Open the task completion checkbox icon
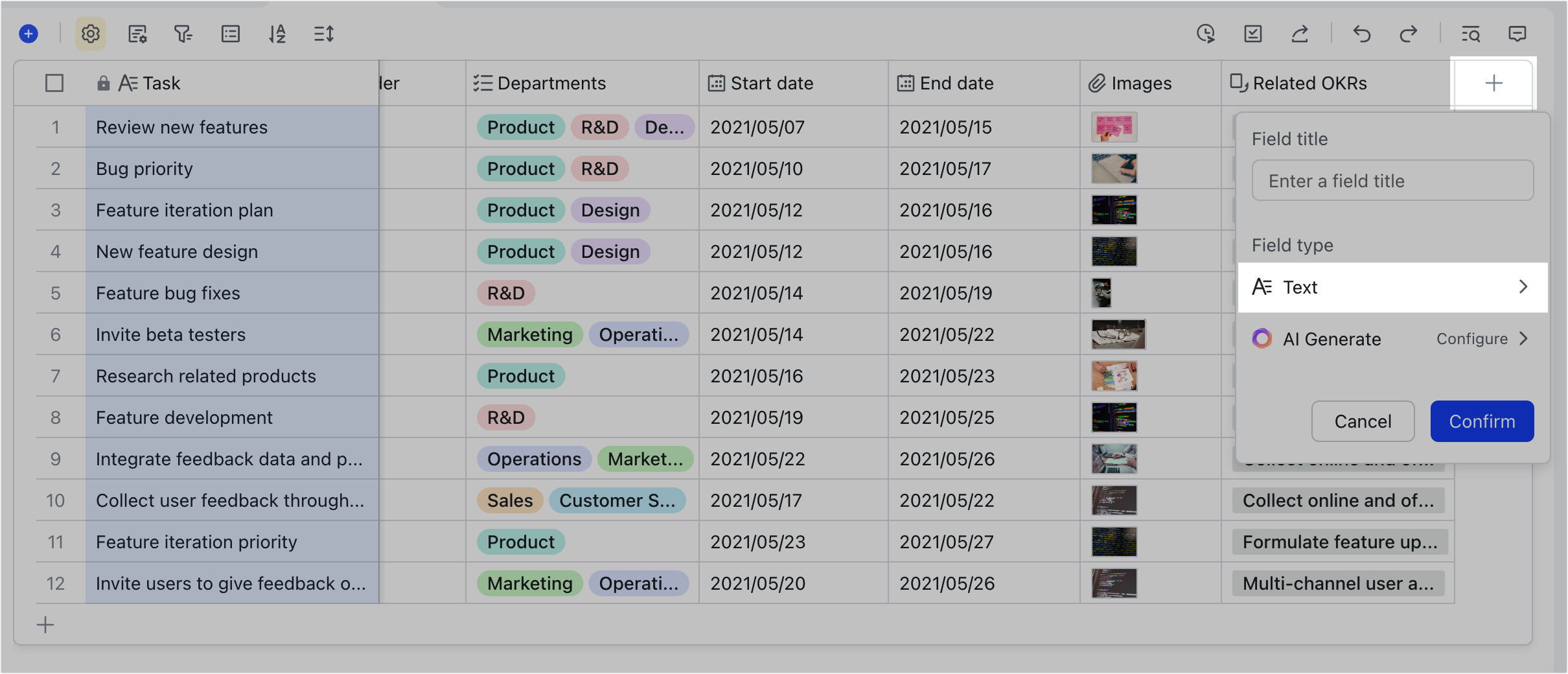 coord(1253,34)
